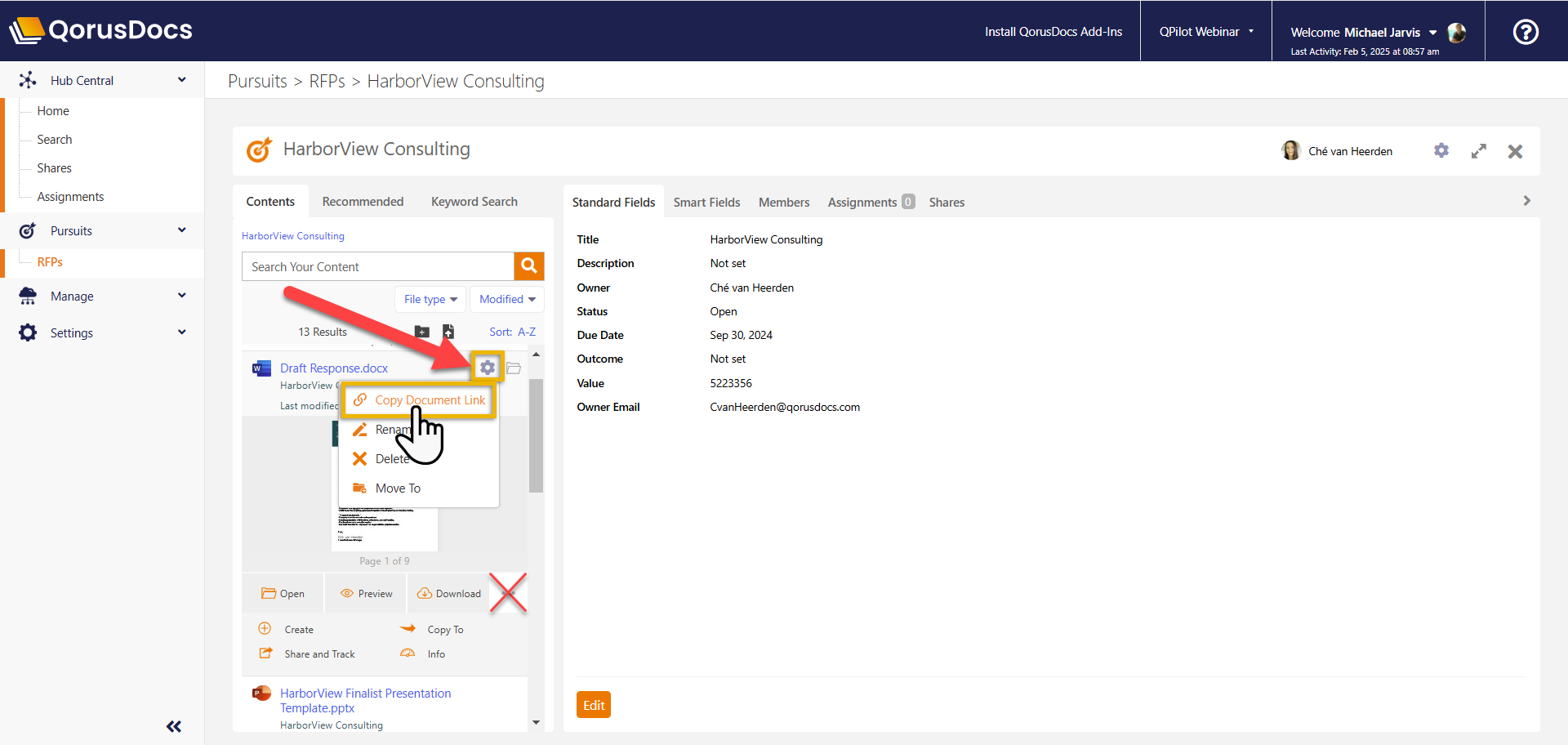The height and width of the screenshot is (745, 1568).
Task: Collapse the Pursuits section chevron
Action: pyautogui.click(x=181, y=230)
